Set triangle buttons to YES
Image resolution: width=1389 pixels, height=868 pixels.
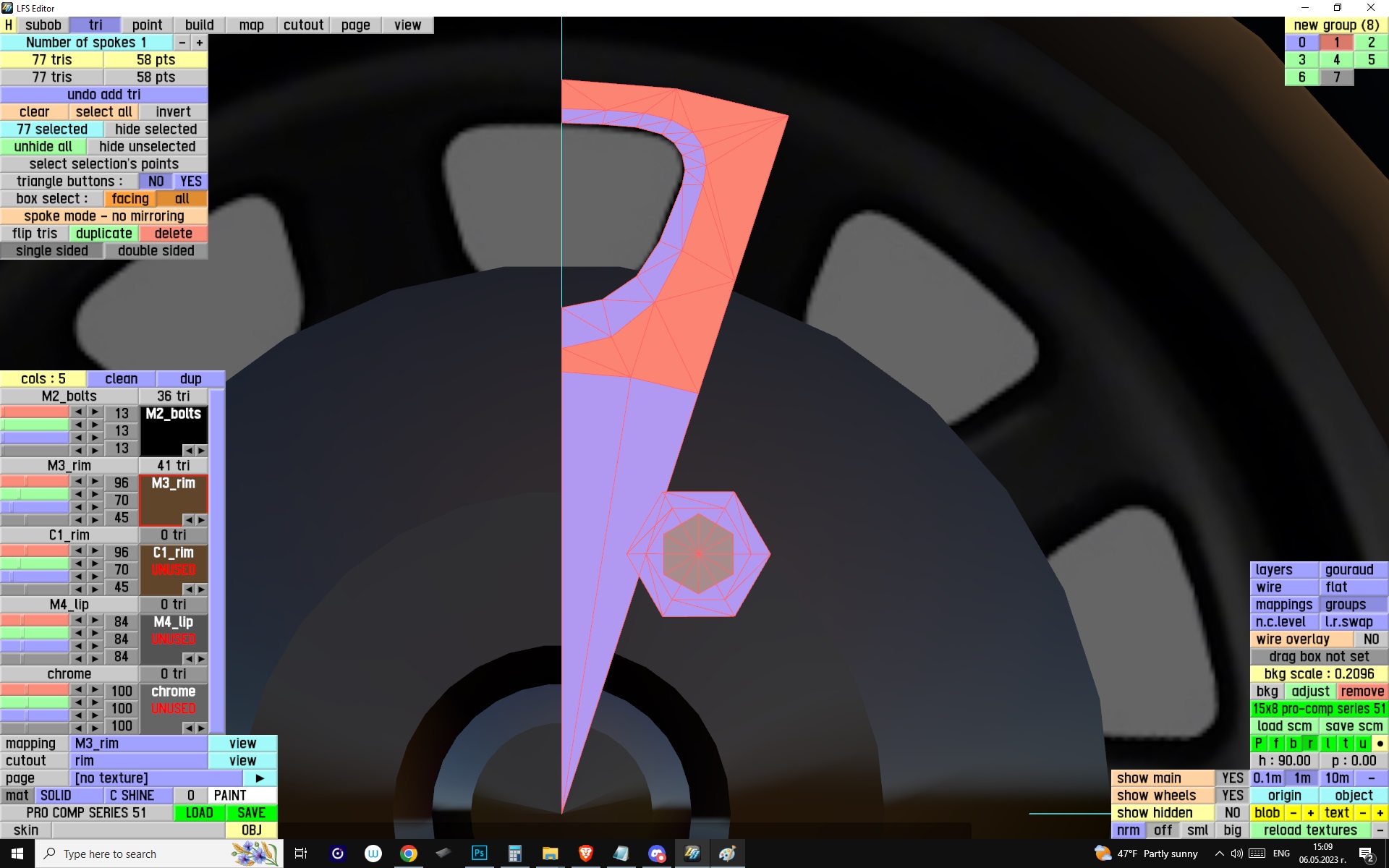tap(191, 182)
